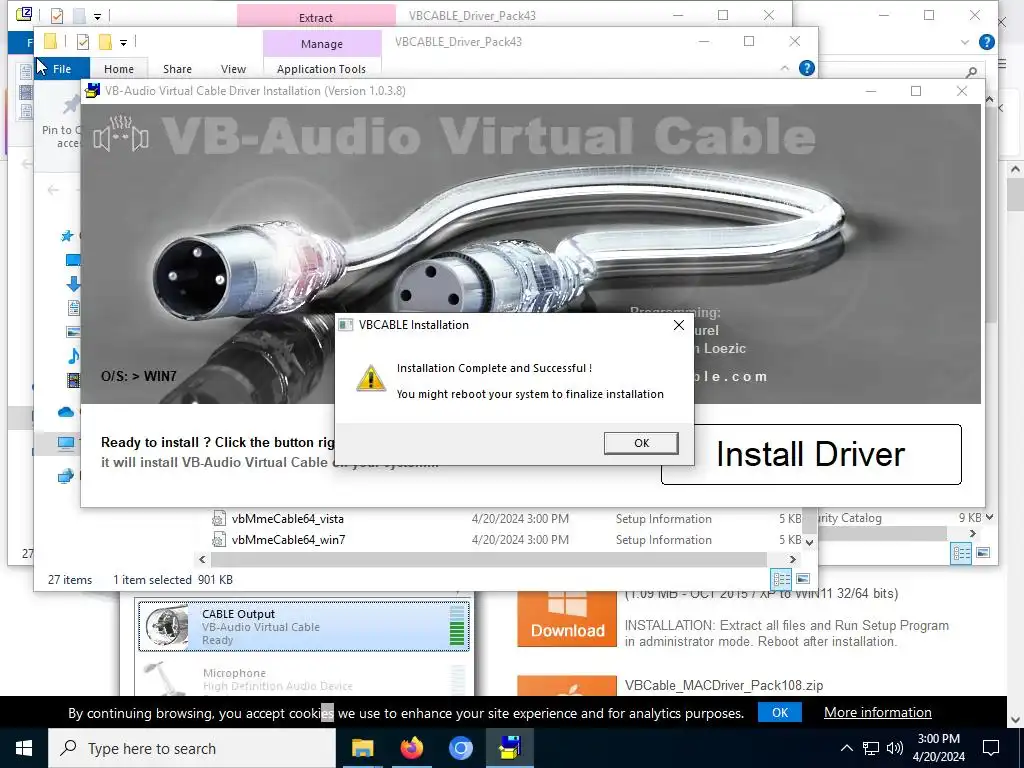
Task: Click the Large icons view button in front Explorer
Action: tap(803, 579)
